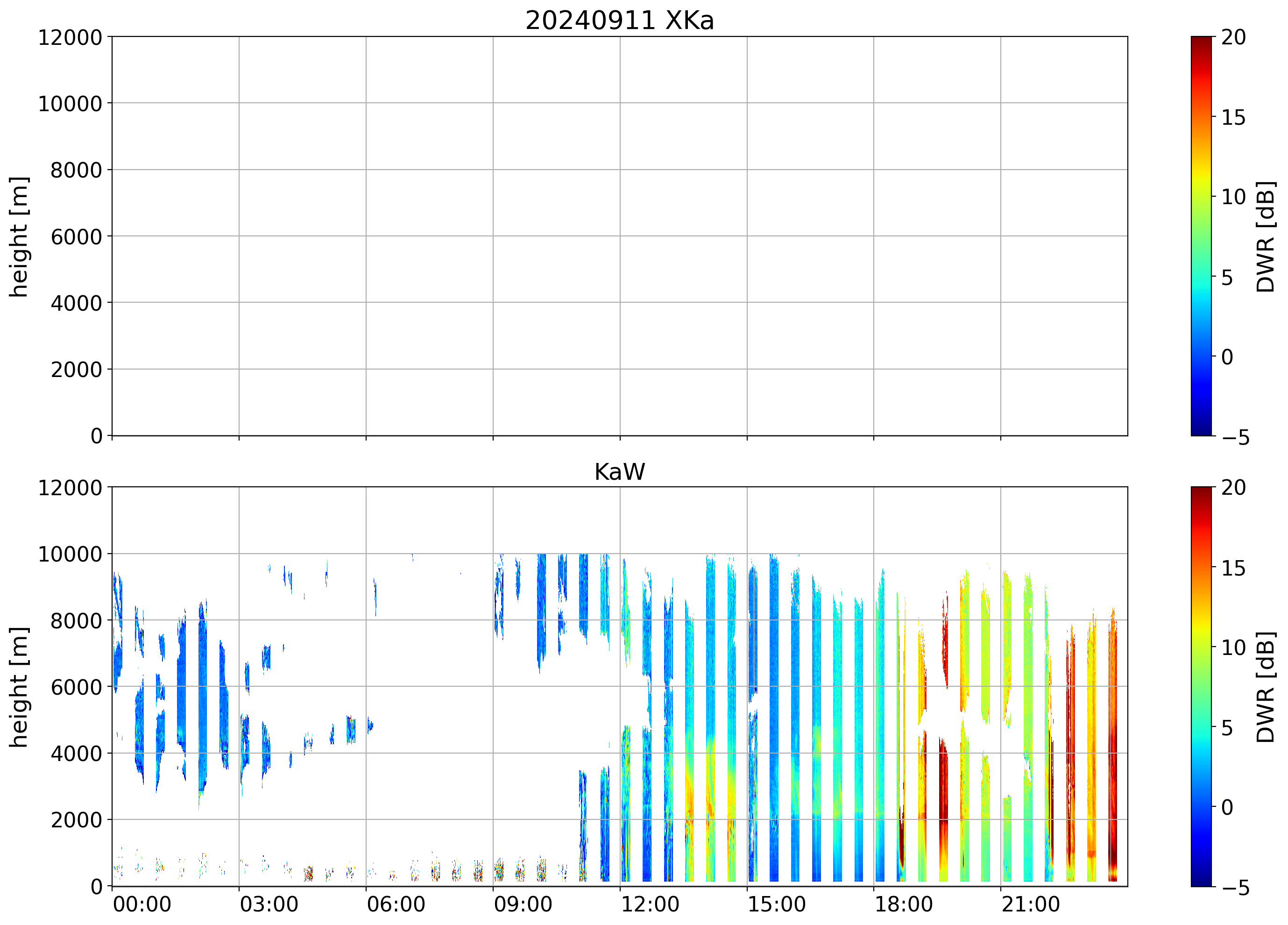Click the 06:00 time axis label
The image size is (1288, 925).
396,904
